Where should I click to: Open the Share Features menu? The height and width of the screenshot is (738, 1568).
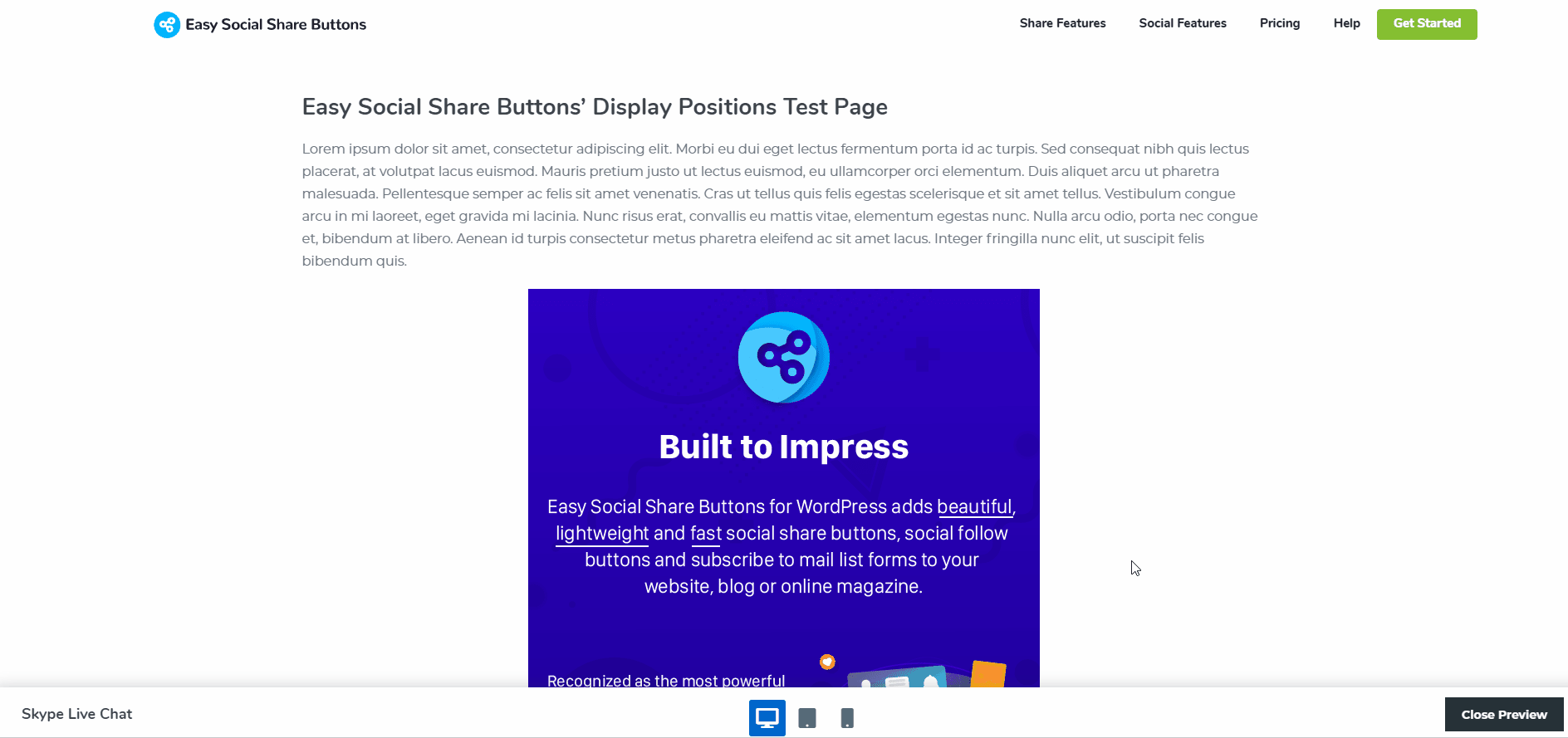[1062, 23]
